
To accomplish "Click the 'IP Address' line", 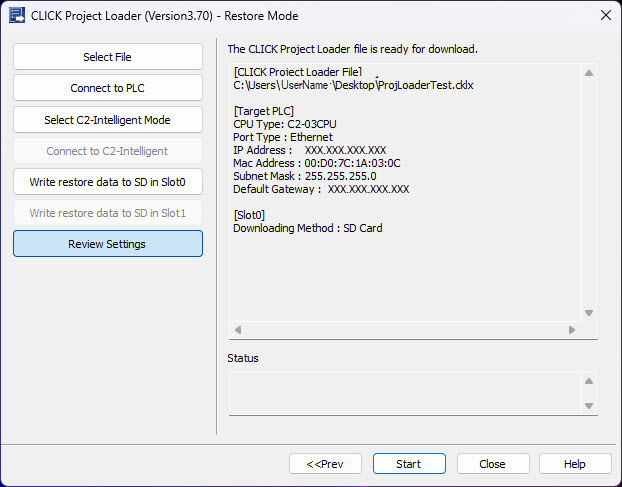I will tap(309, 150).
